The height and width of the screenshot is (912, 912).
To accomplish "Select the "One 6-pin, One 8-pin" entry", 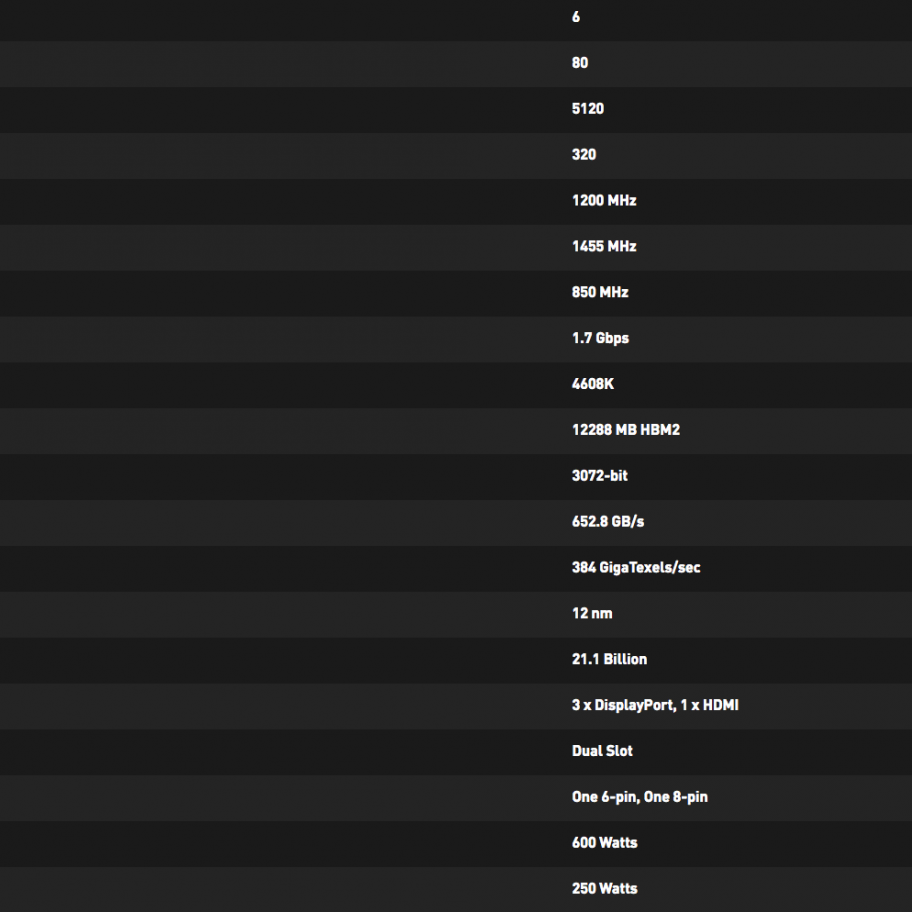I will click(x=640, y=797).
